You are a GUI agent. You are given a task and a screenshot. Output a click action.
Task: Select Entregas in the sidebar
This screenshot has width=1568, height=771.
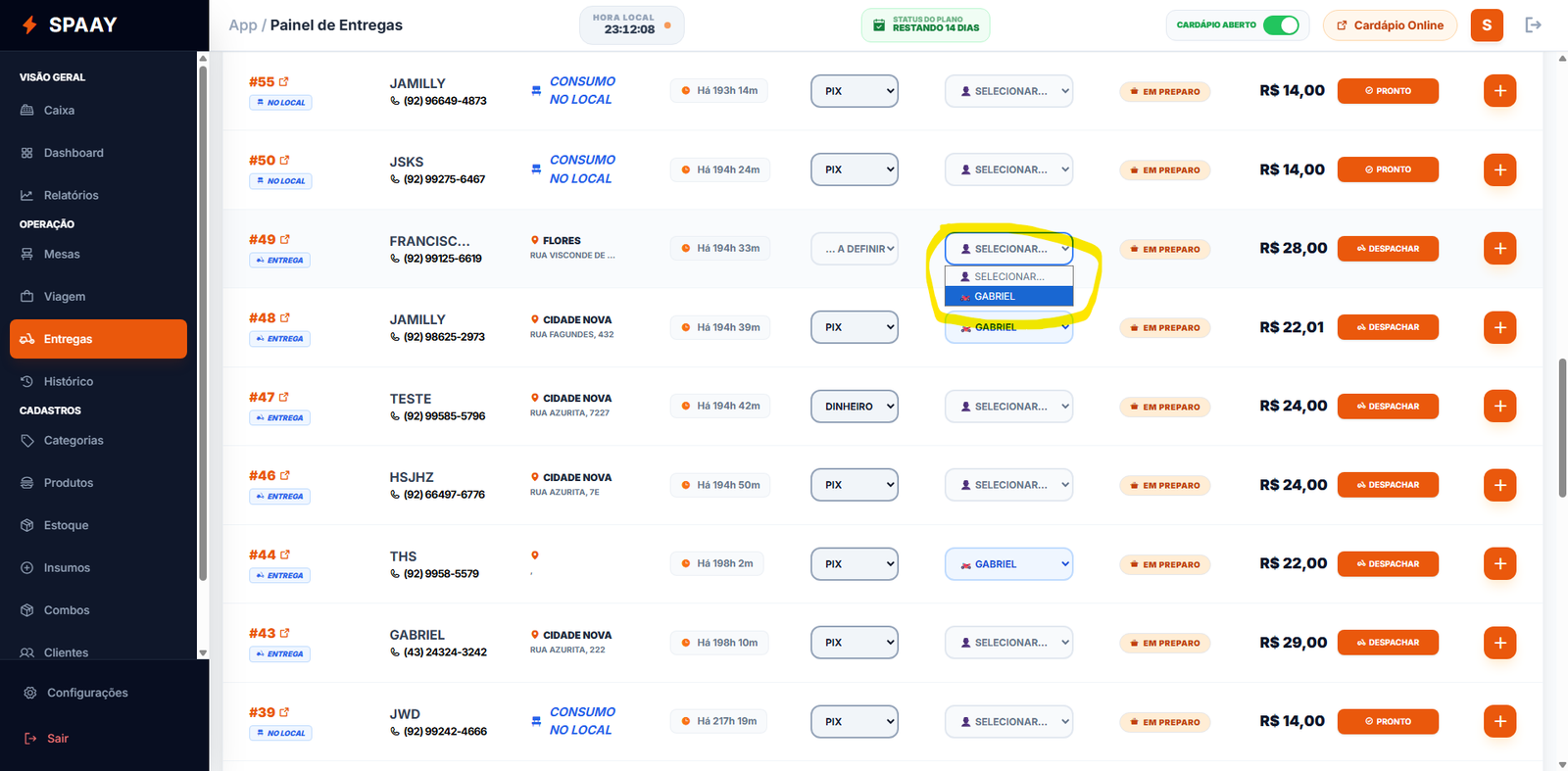(x=98, y=339)
